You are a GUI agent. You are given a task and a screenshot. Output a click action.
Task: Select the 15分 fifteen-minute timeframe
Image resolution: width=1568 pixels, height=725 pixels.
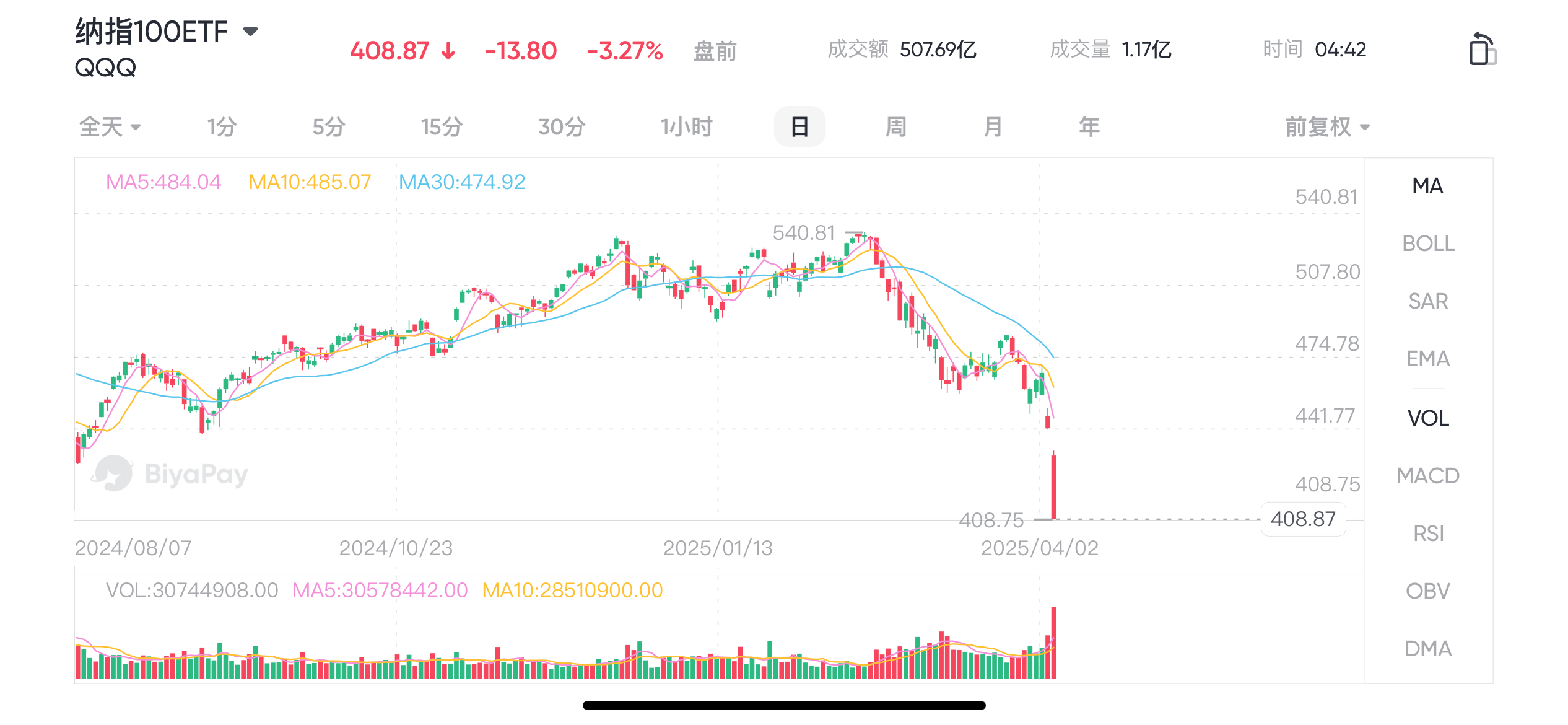442,126
